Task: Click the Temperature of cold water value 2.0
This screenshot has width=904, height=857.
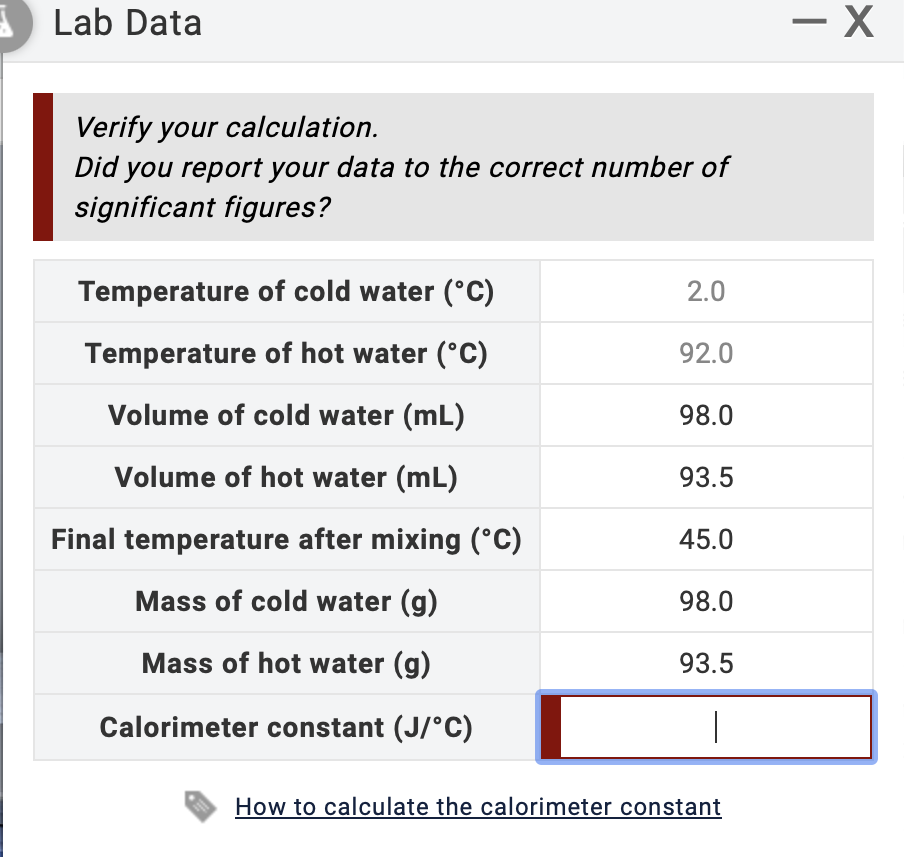Action: pos(706,290)
